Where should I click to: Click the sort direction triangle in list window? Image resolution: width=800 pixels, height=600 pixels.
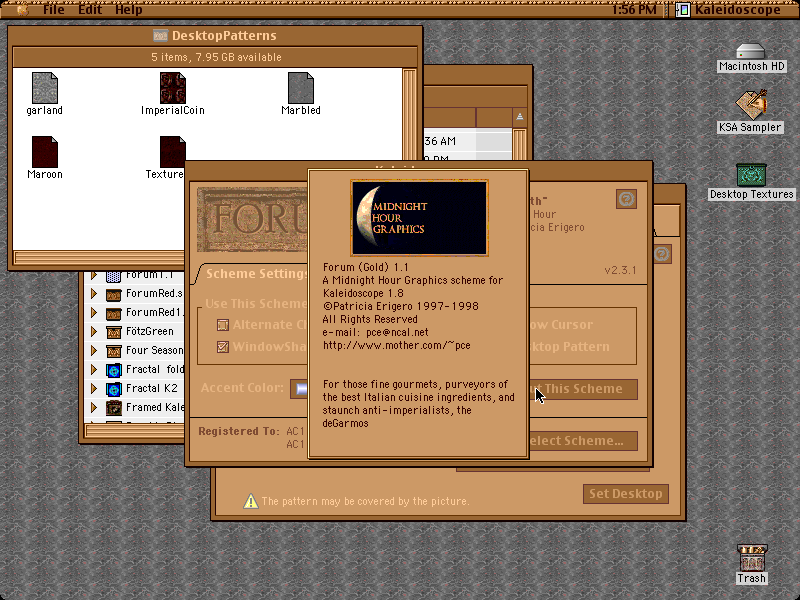coord(519,117)
